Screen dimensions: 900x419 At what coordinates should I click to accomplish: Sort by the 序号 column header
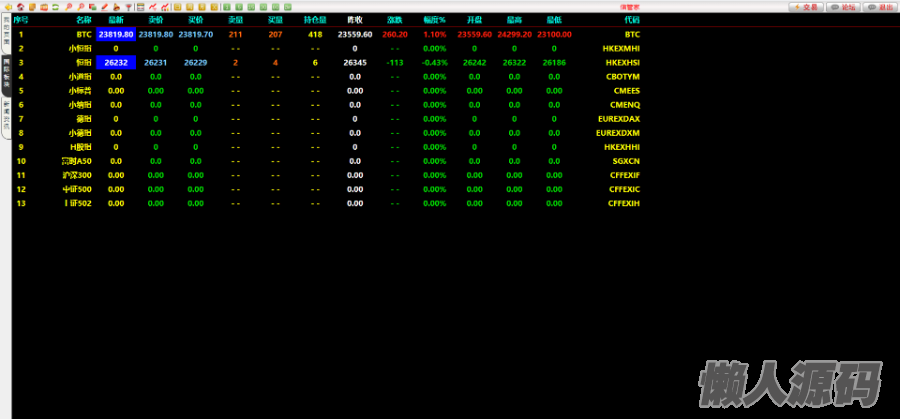(x=21, y=20)
